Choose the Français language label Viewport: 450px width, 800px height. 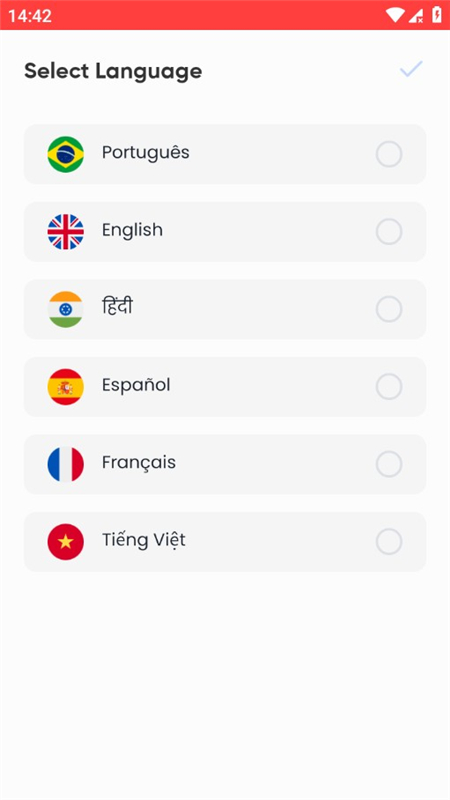[x=139, y=463]
